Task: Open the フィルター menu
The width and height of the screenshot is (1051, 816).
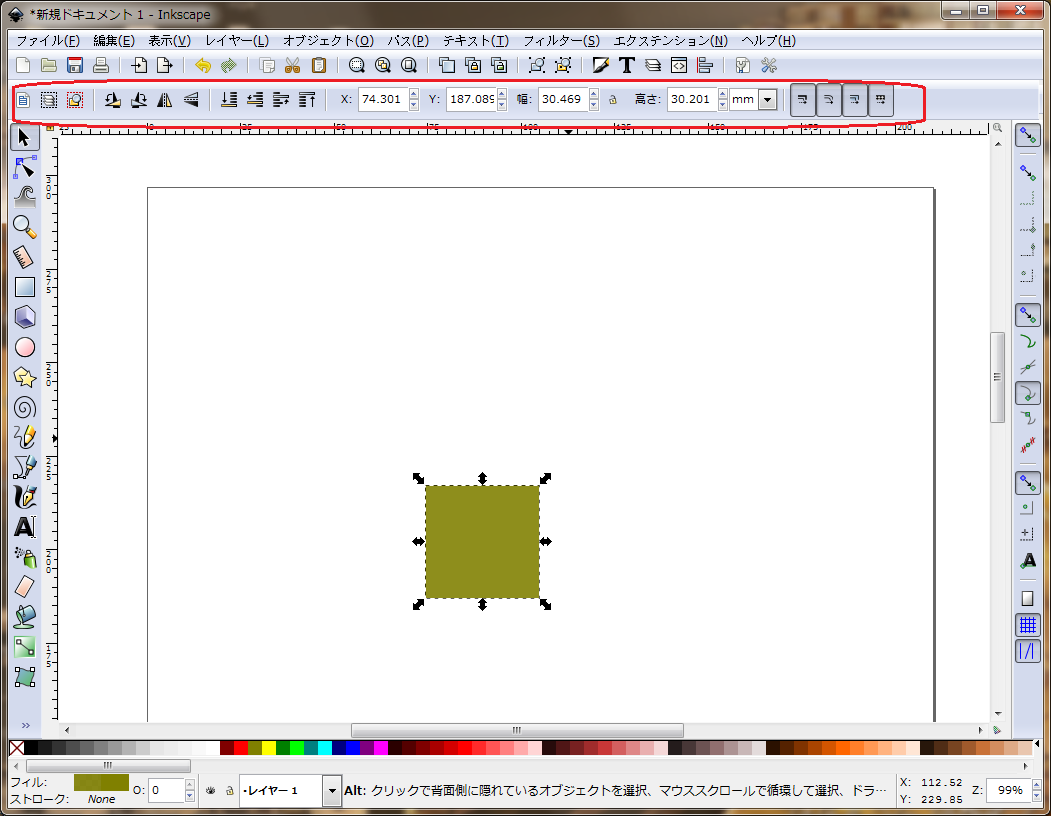Action: pyautogui.click(x=560, y=41)
